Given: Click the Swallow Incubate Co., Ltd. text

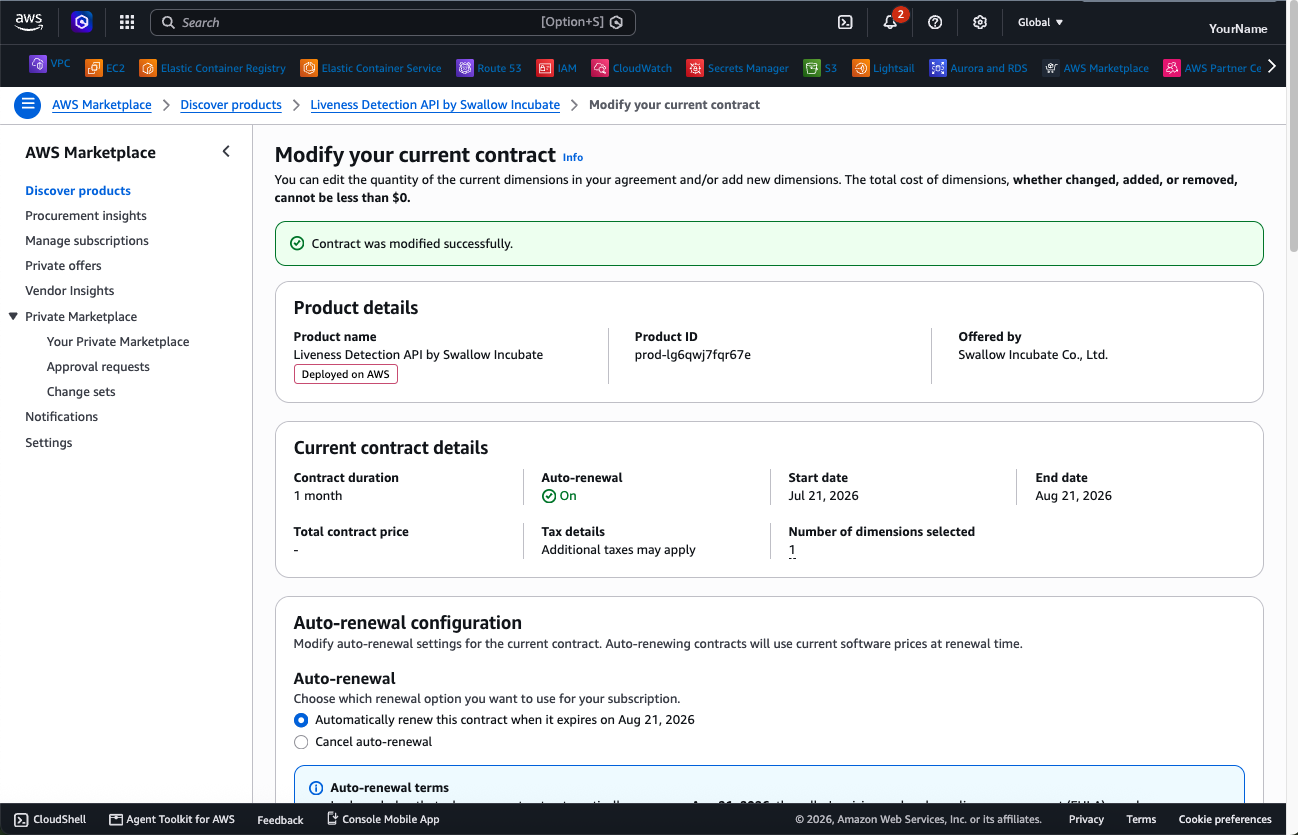Looking at the screenshot, I should click(x=1033, y=354).
